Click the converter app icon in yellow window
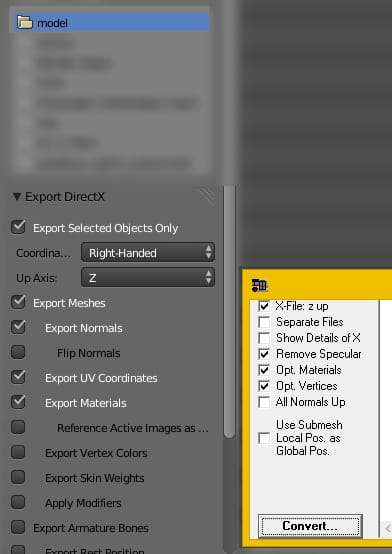392x554 pixels. pyautogui.click(x=259, y=285)
